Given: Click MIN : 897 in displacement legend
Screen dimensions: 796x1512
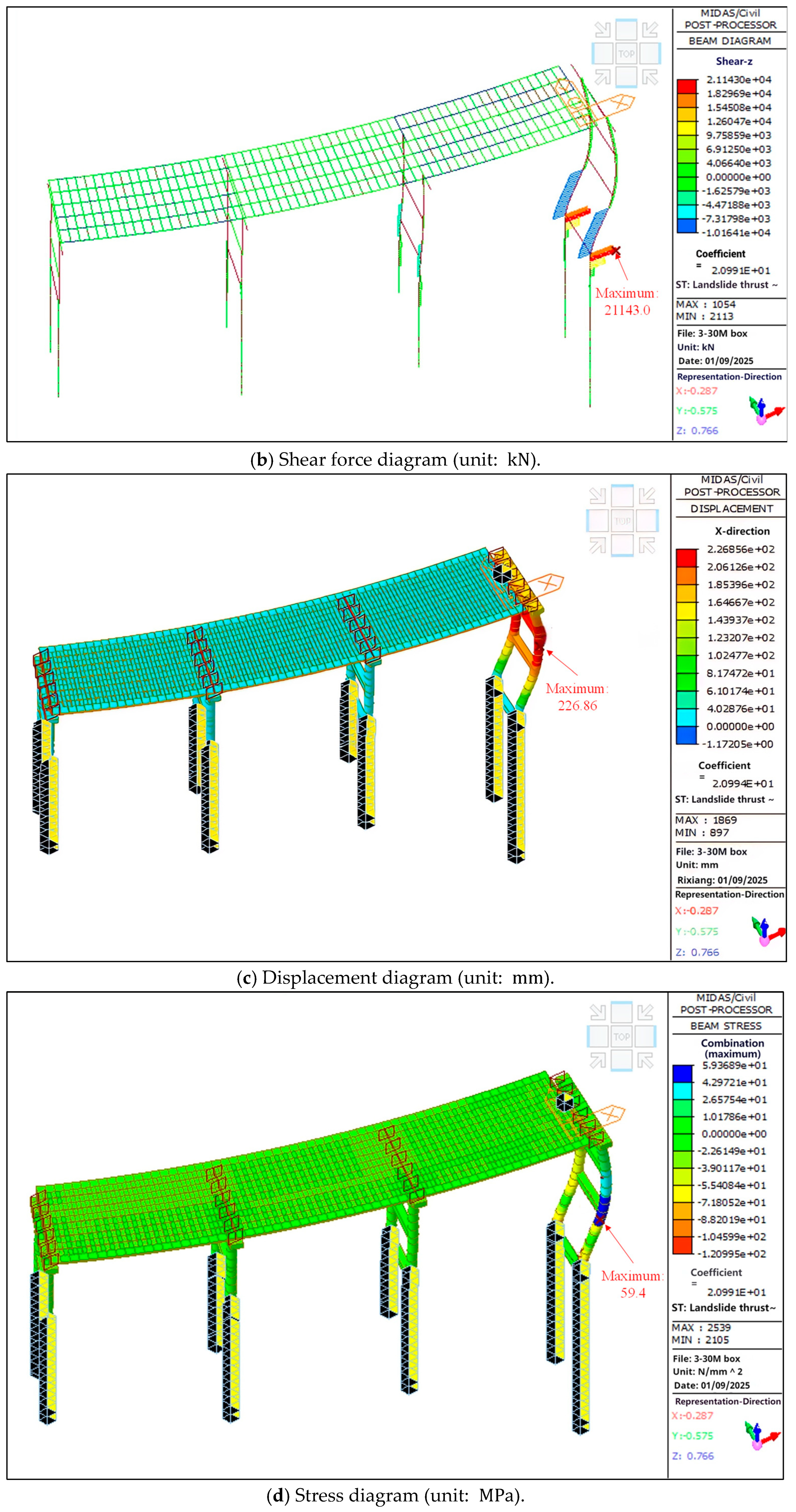Looking at the screenshot, I should tap(702, 832).
